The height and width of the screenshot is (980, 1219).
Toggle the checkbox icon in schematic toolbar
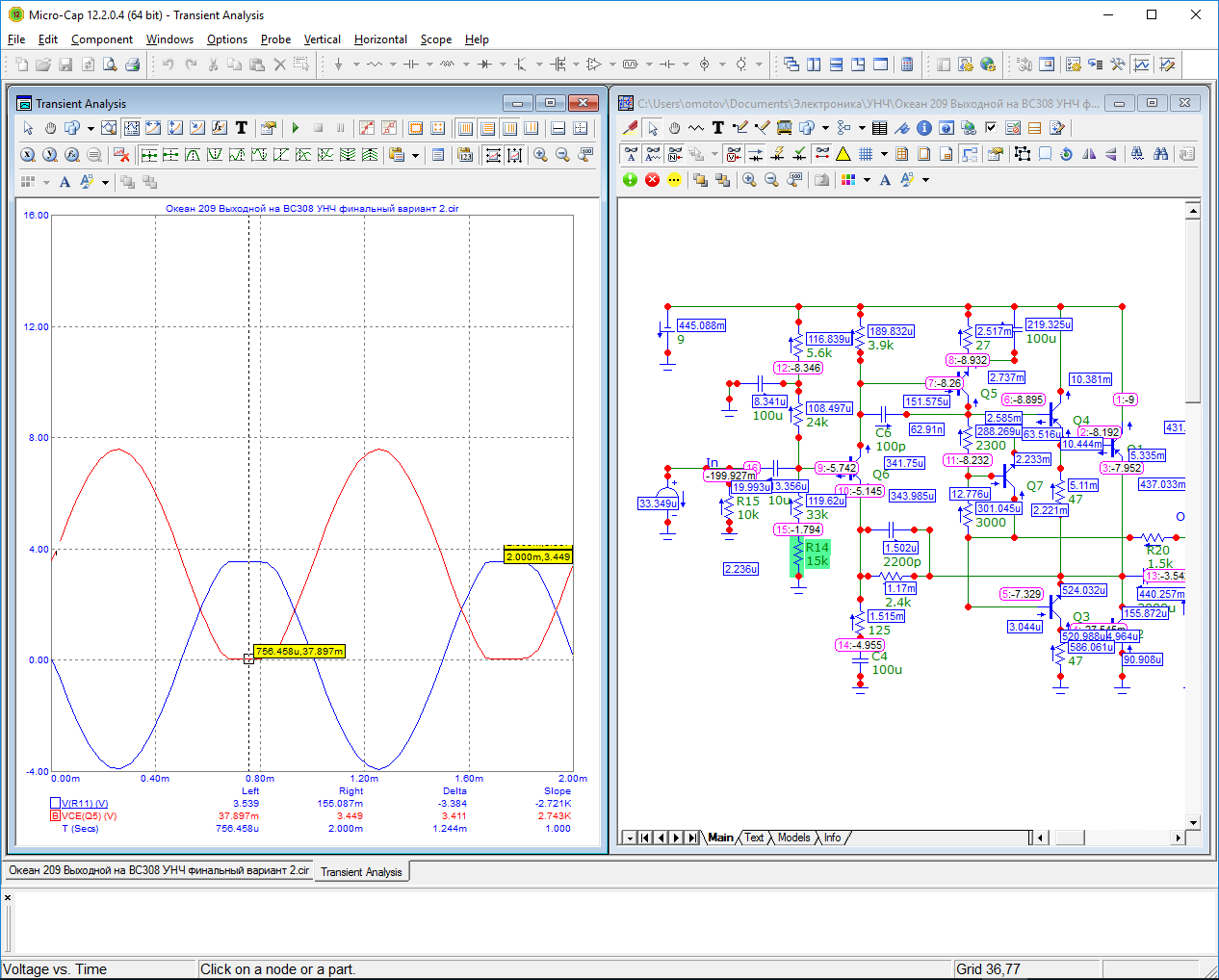[x=990, y=127]
